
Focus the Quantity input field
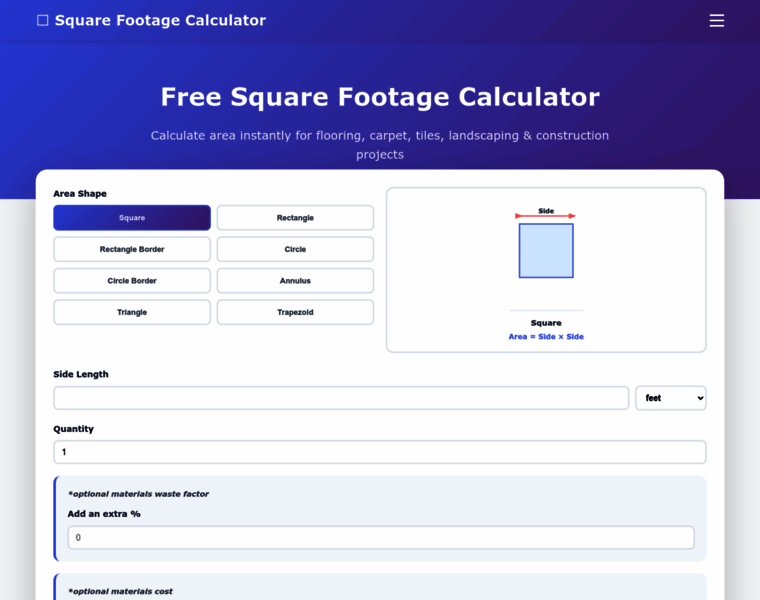379,452
